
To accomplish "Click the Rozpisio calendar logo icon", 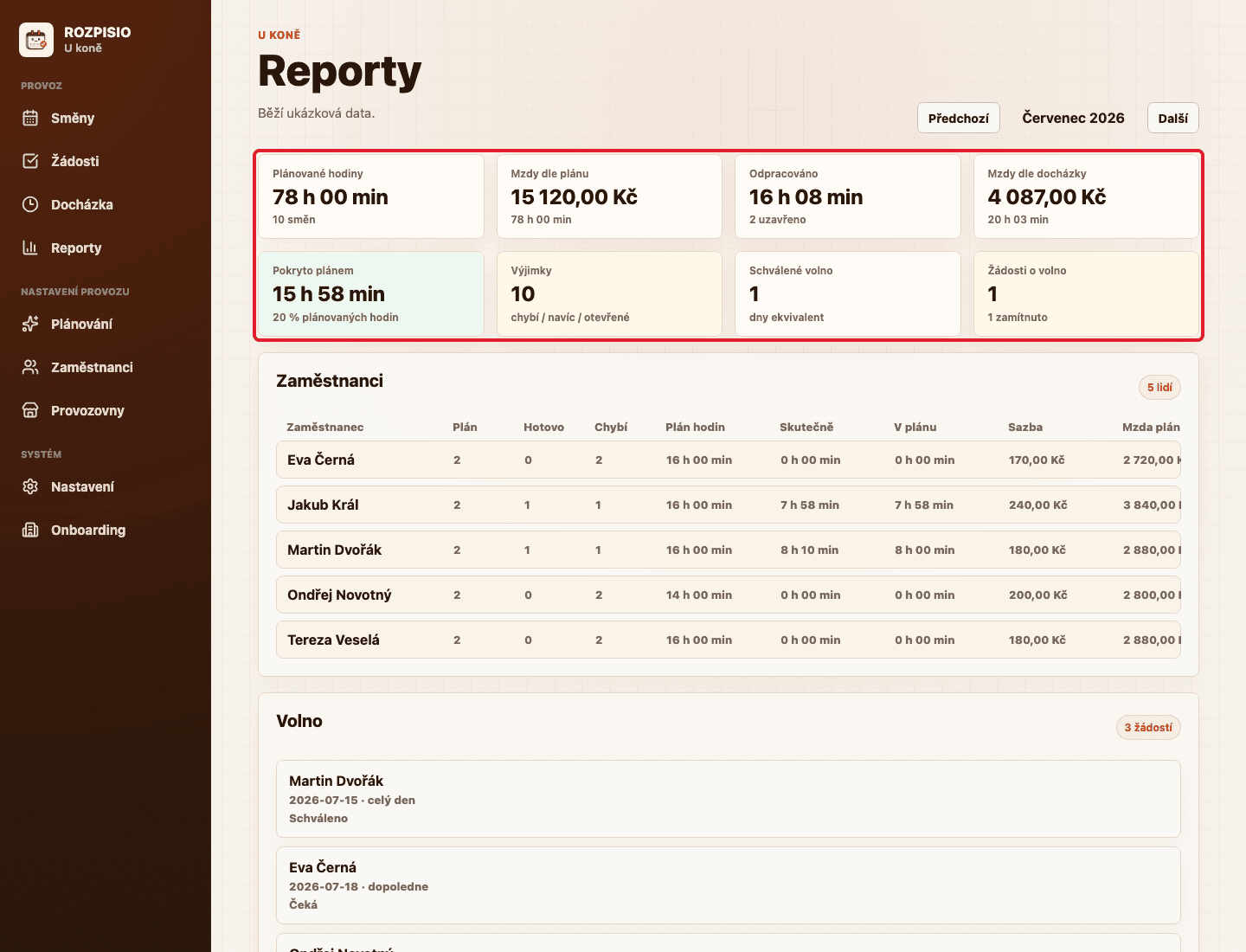I will coord(36,40).
